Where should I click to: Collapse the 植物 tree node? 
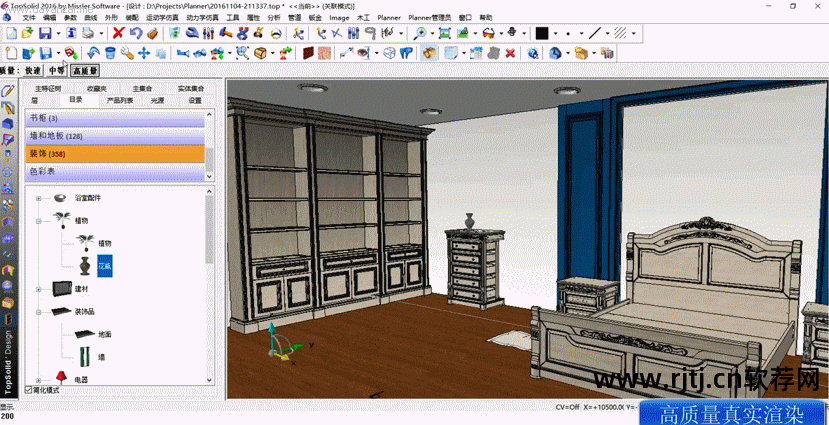pyautogui.click(x=38, y=220)
